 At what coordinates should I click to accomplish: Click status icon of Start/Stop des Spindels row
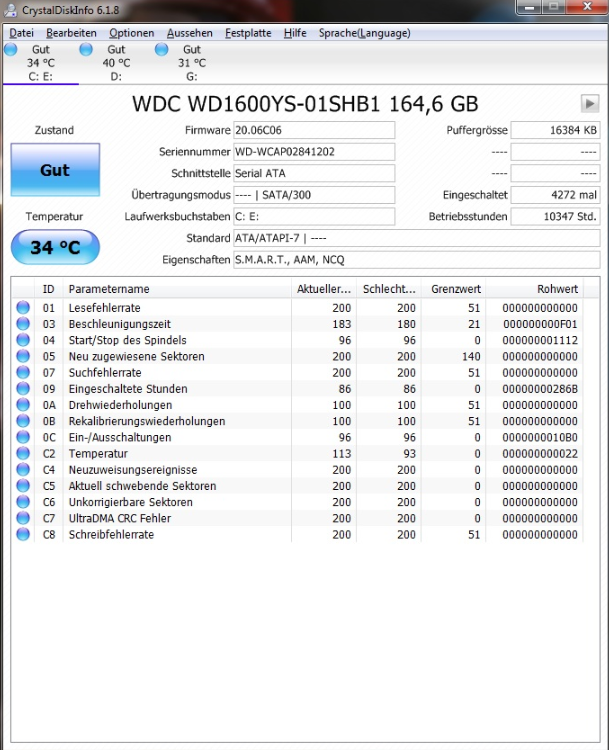(23, 340)
